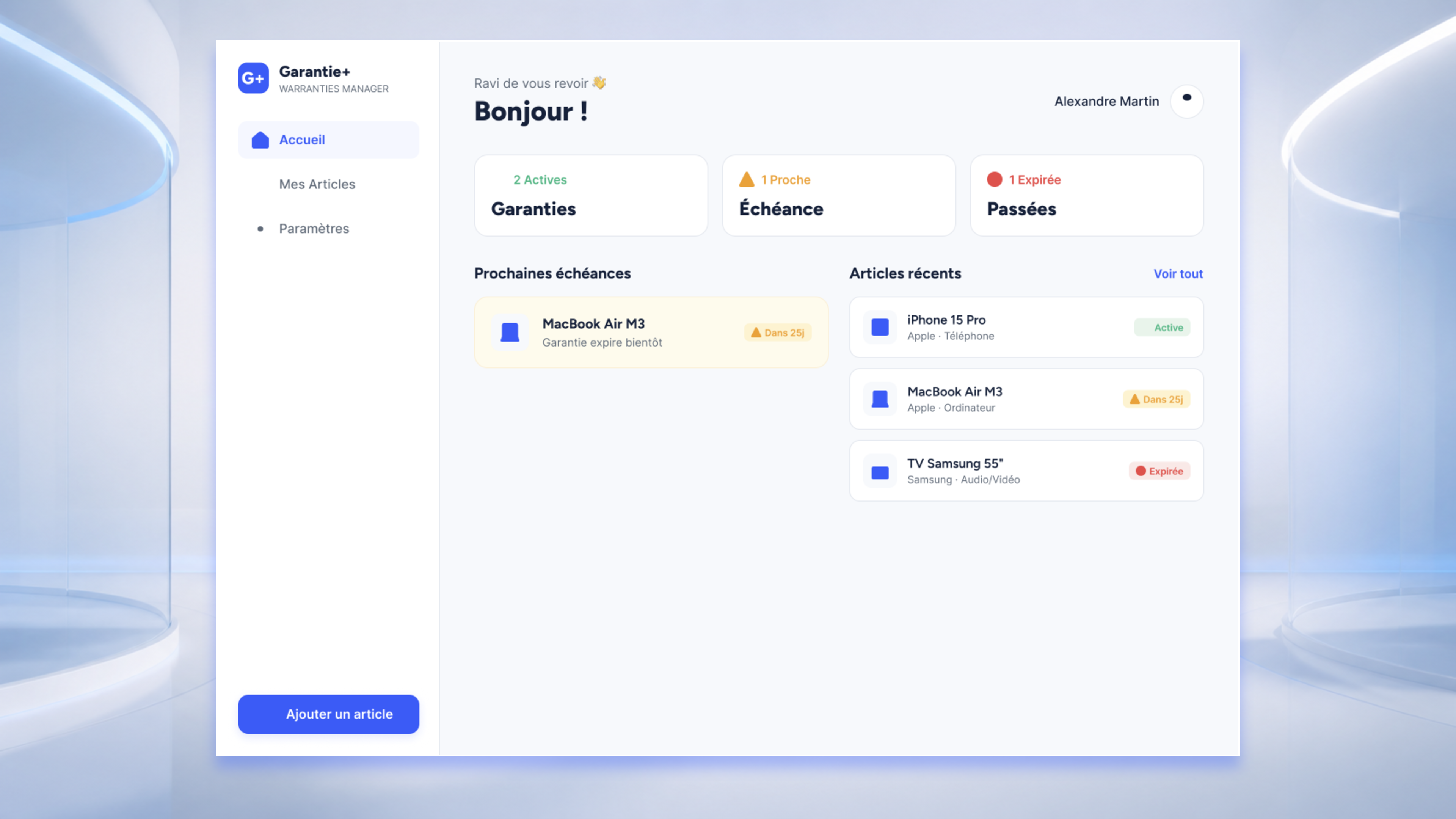Click the Samsung · Audio/Vidéo subtitle

(964, 479)
